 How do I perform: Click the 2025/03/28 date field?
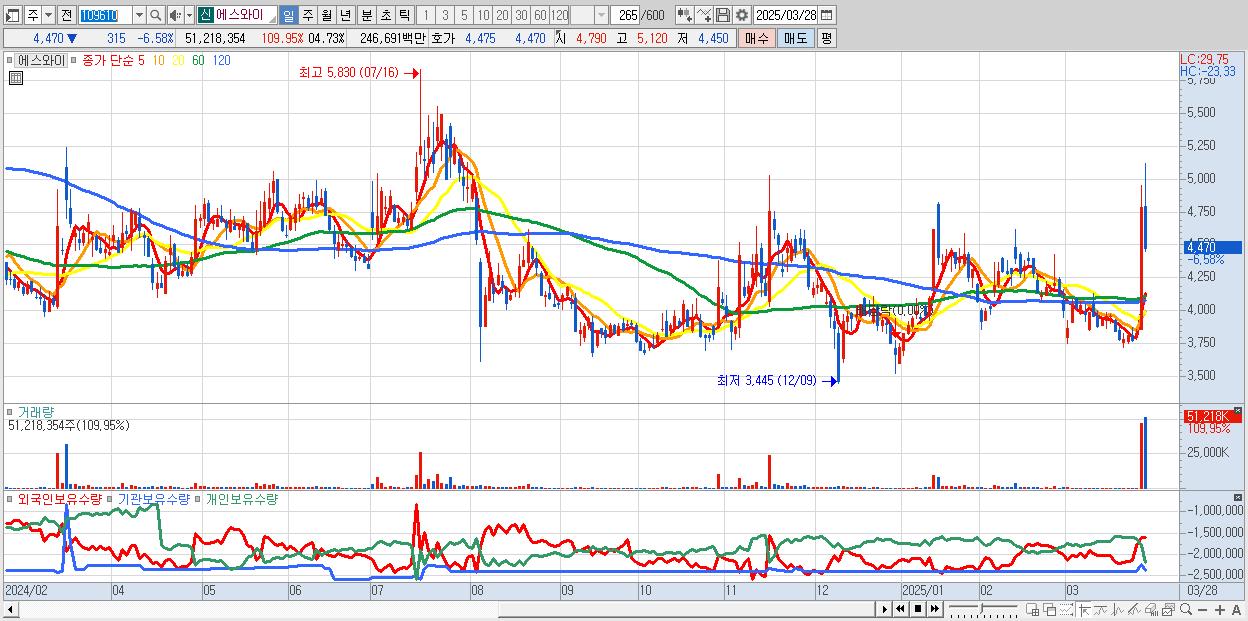pos(785,15)
